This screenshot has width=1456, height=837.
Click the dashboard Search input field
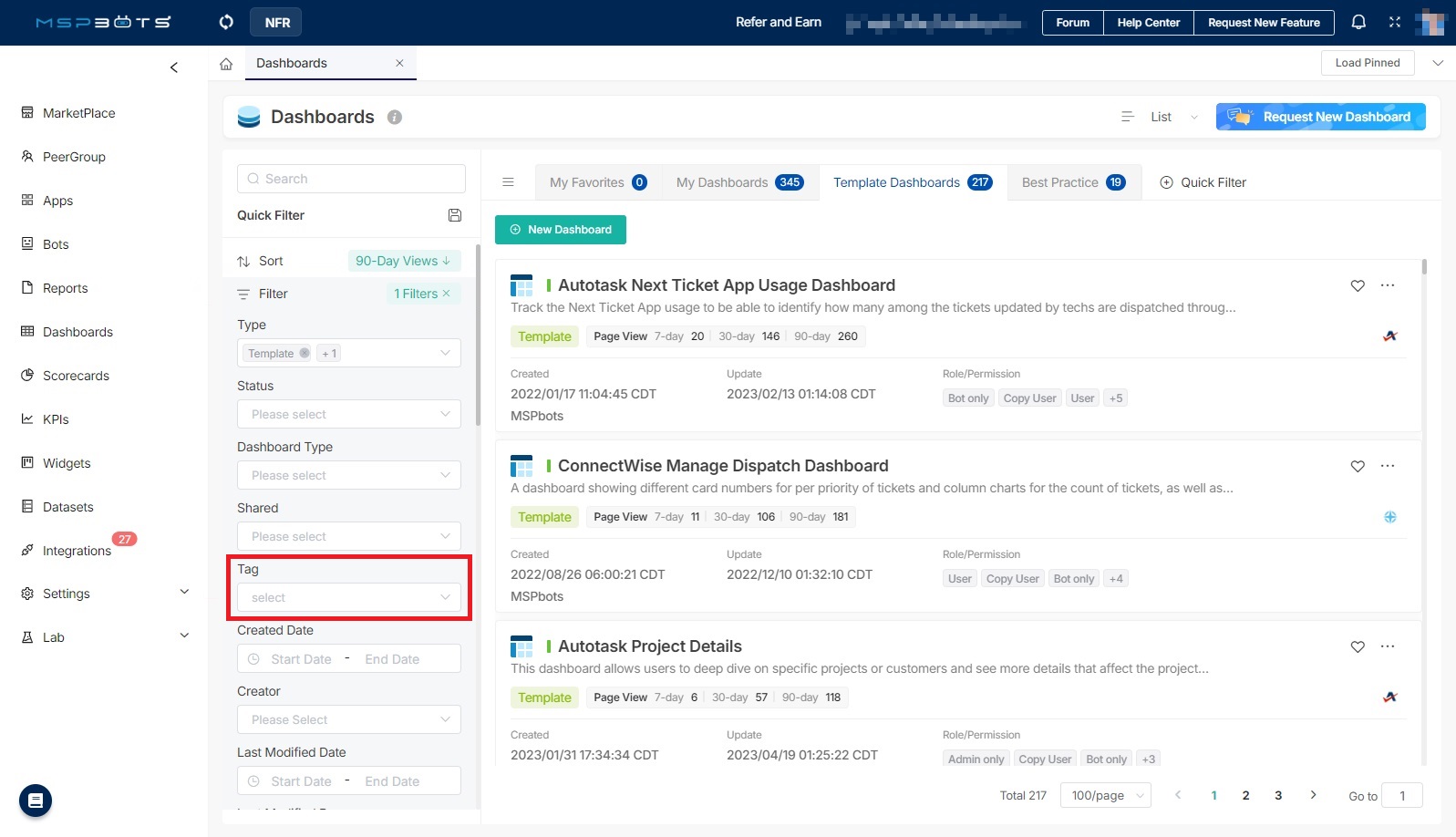[x=352, y=179]
